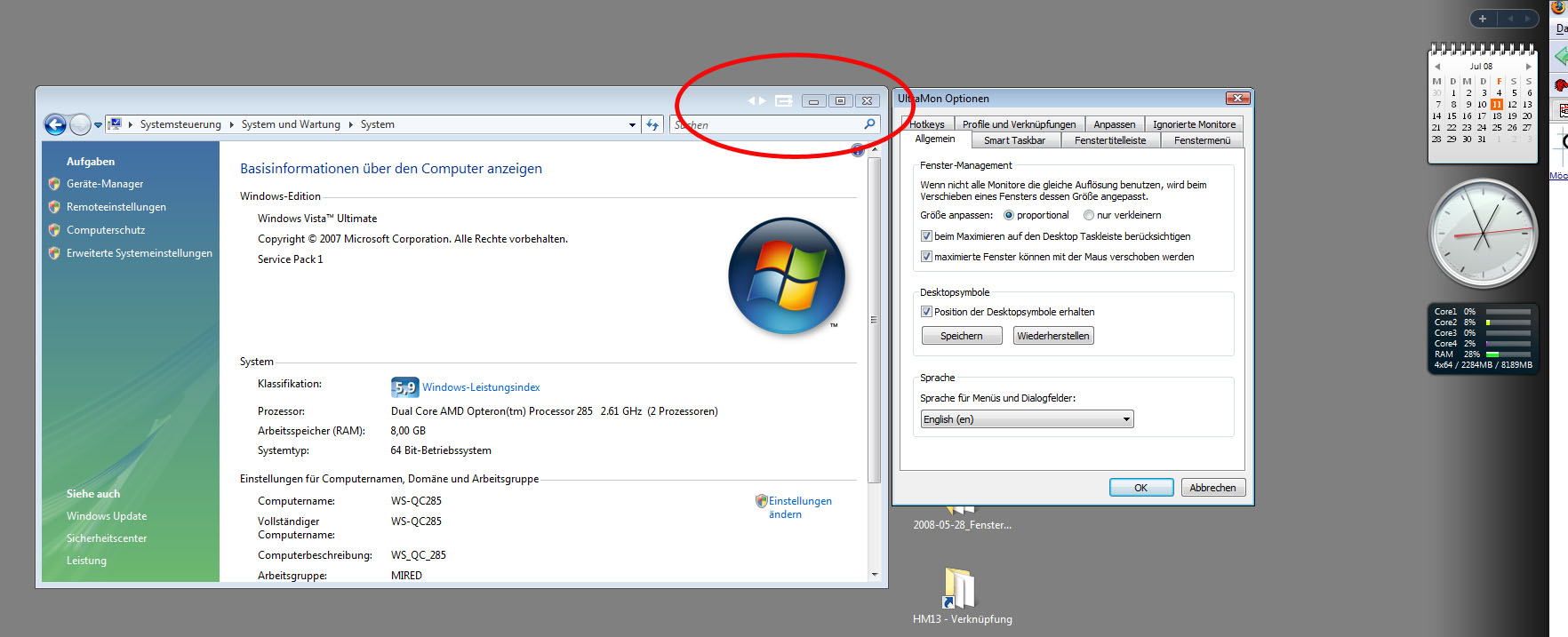1568x637 pixels.
Task: Navigate to Systemsteuerung in the breadcrumb
Action: pyautogui.click(x=180, y=124)
